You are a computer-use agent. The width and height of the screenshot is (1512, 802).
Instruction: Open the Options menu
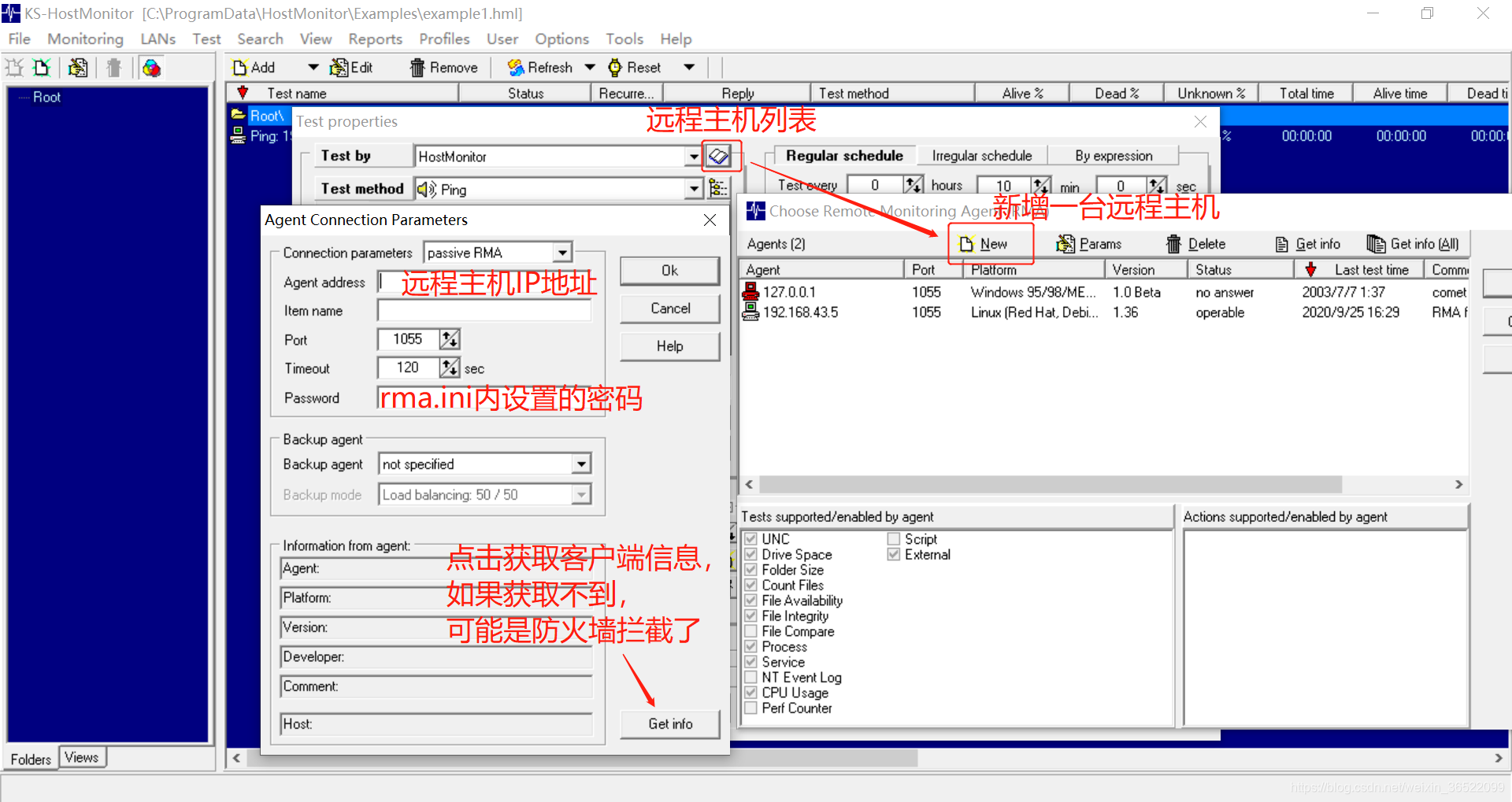pyautogui.click(x=561, y=39)
